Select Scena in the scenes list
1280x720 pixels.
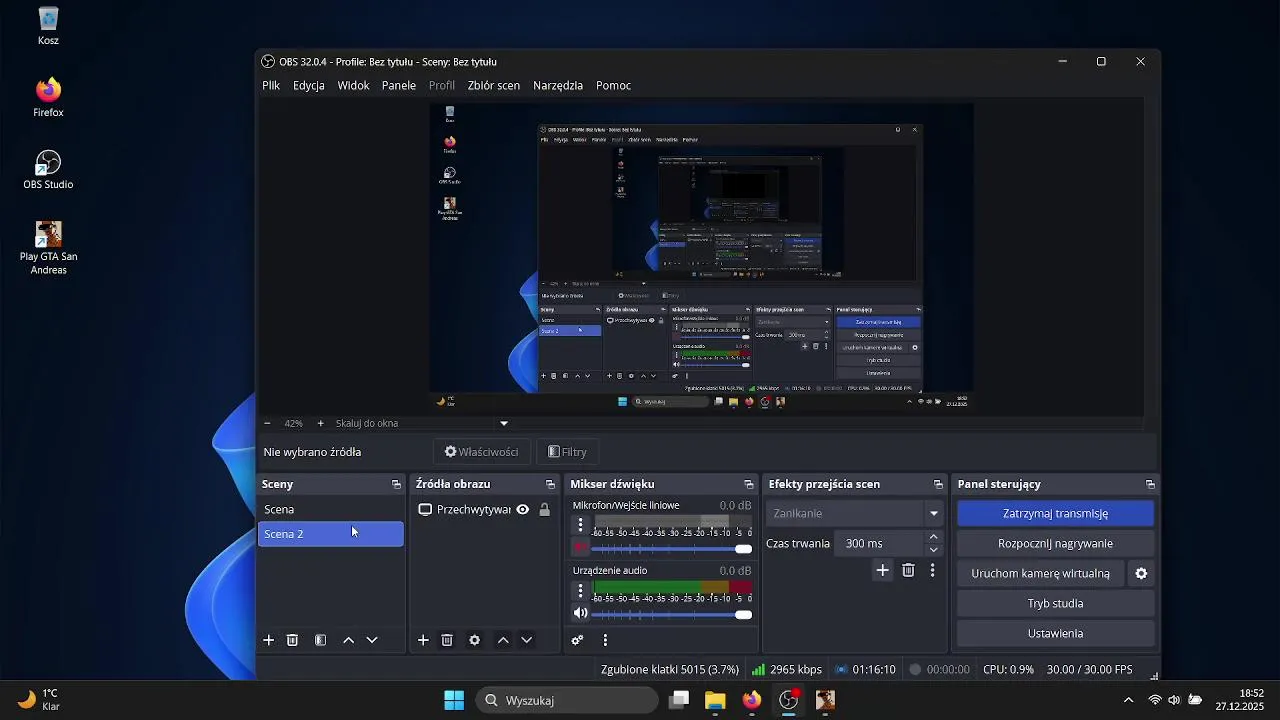tap(331, 510)
